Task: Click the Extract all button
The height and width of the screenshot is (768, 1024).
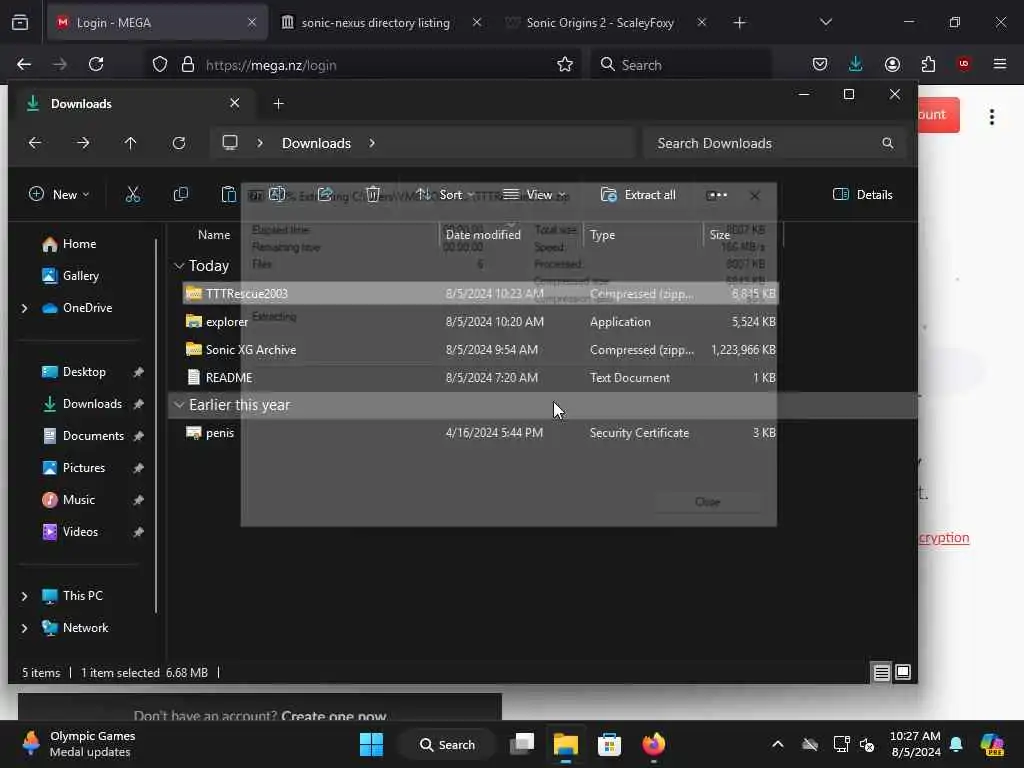Action: [638, 195]
